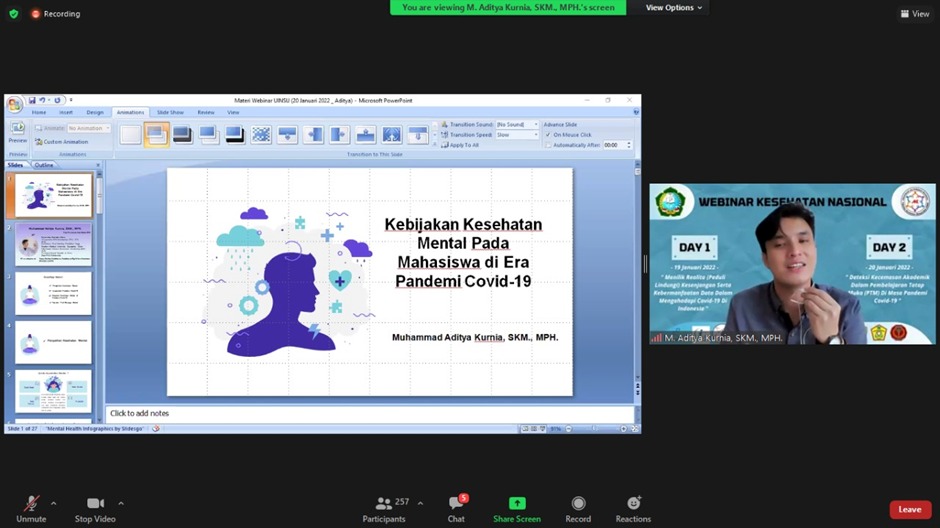Choose the third transition effect
The height and width of the screenshot is (528, 940).
click(x=183, y=135)
